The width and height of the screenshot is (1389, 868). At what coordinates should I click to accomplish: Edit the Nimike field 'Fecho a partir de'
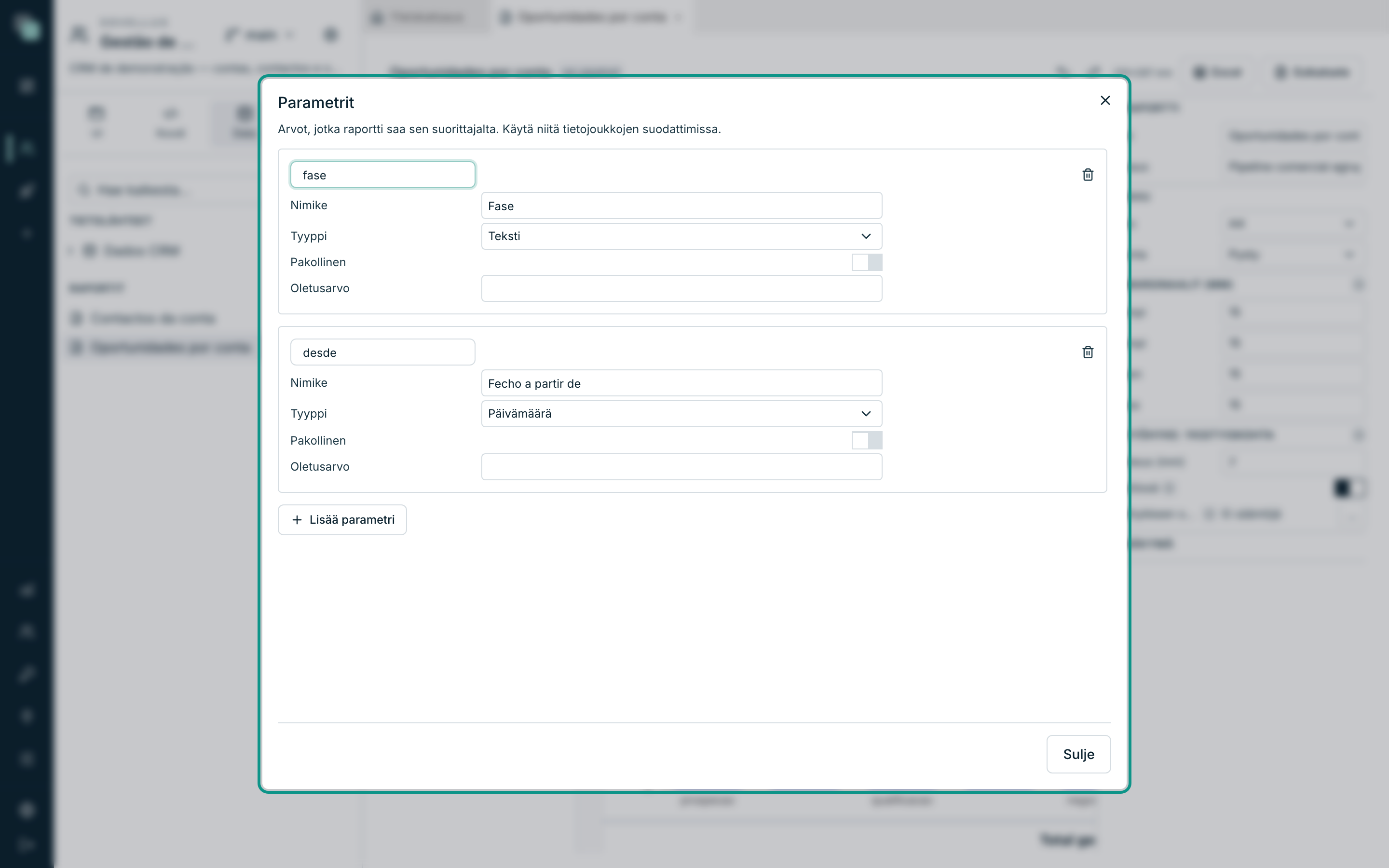click(681, 383)
